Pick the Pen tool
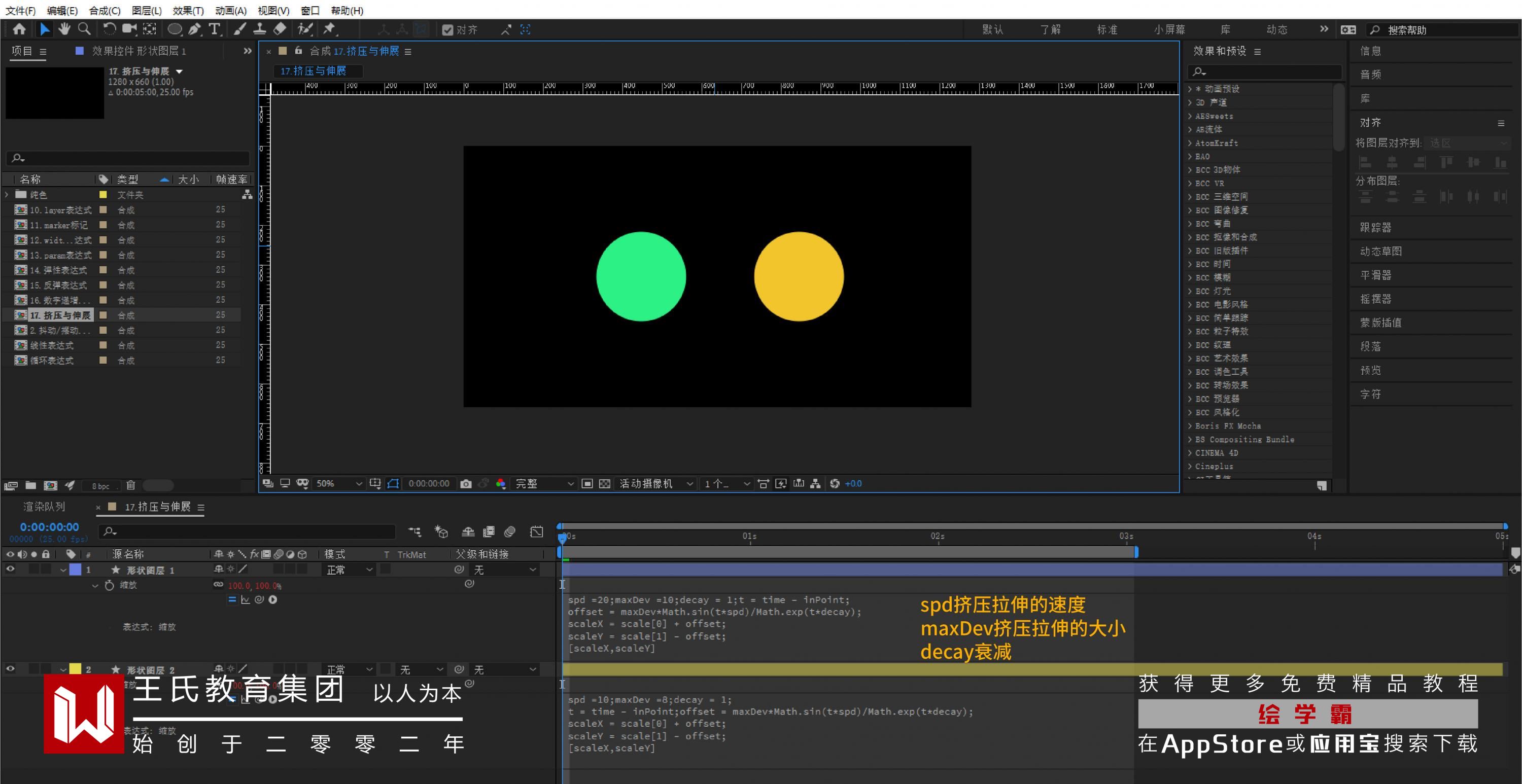The image size is (1522, 784). tap(194, 29)
